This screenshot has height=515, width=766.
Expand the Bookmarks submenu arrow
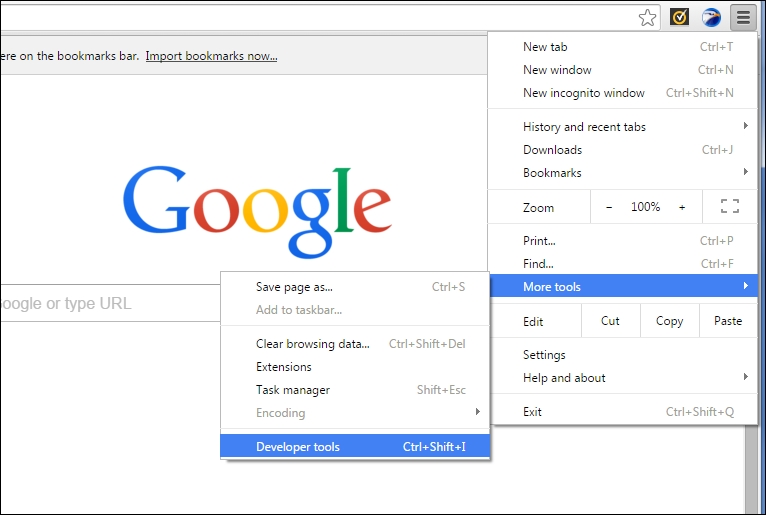click(745, 172)
